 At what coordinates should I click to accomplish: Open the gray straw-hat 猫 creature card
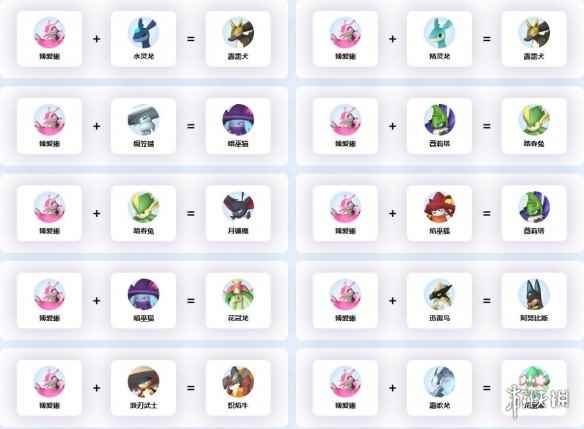point(143,126)
